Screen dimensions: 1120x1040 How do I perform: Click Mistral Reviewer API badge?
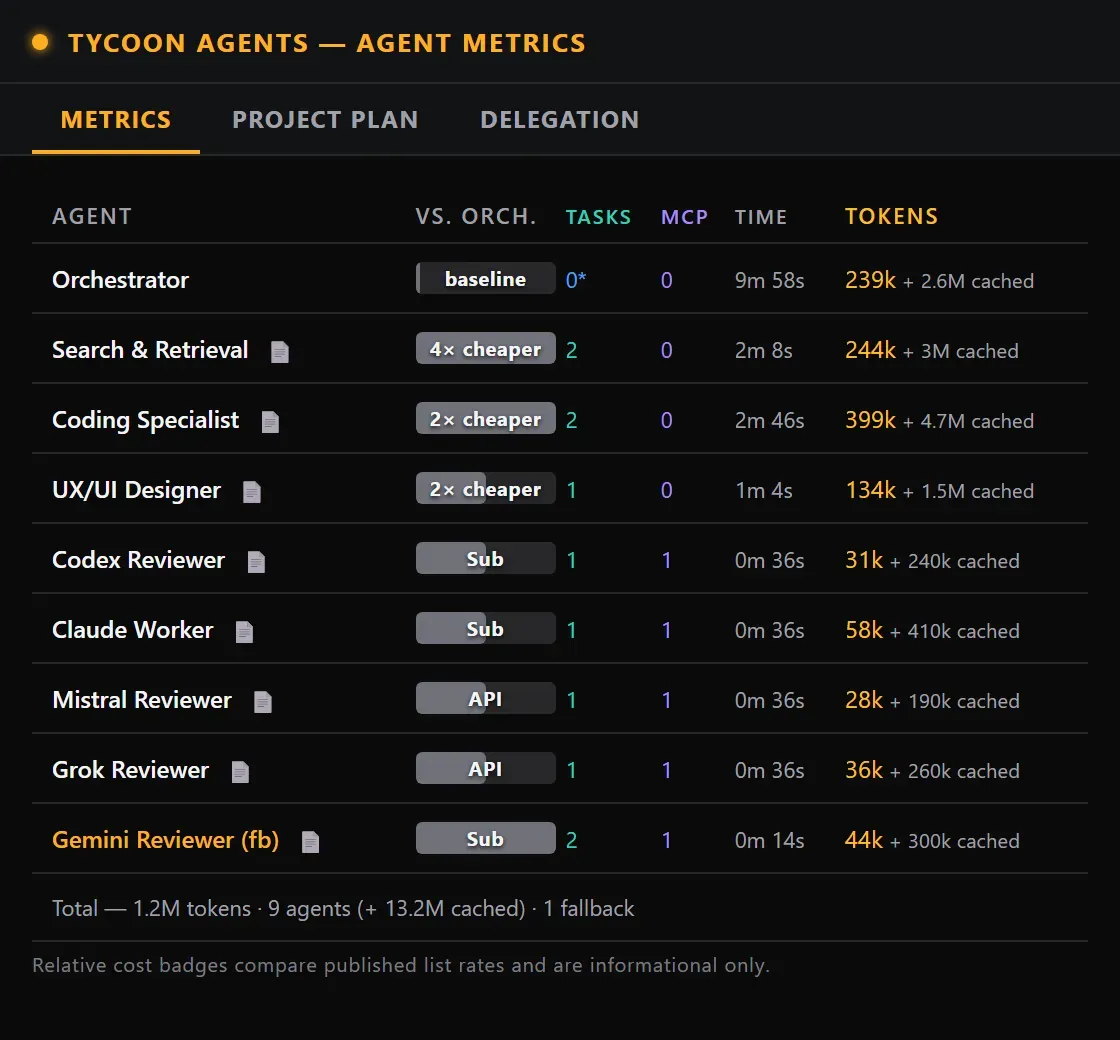(486, 698)
